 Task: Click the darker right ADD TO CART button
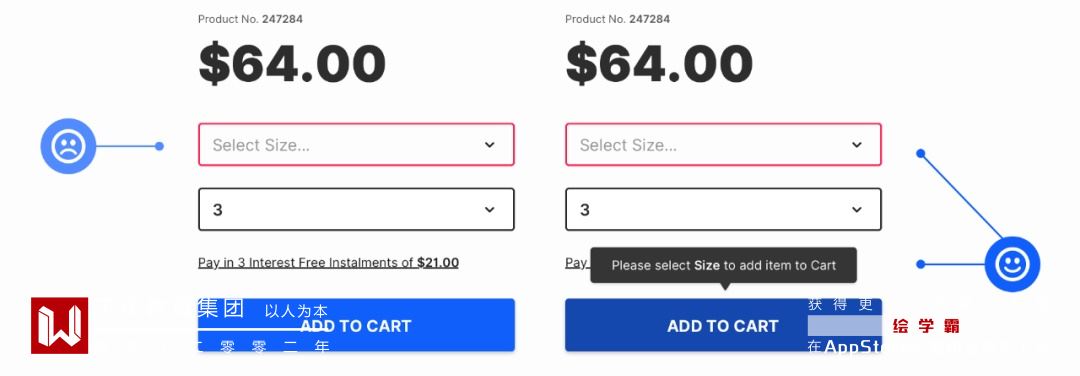[x=723, y=325]
